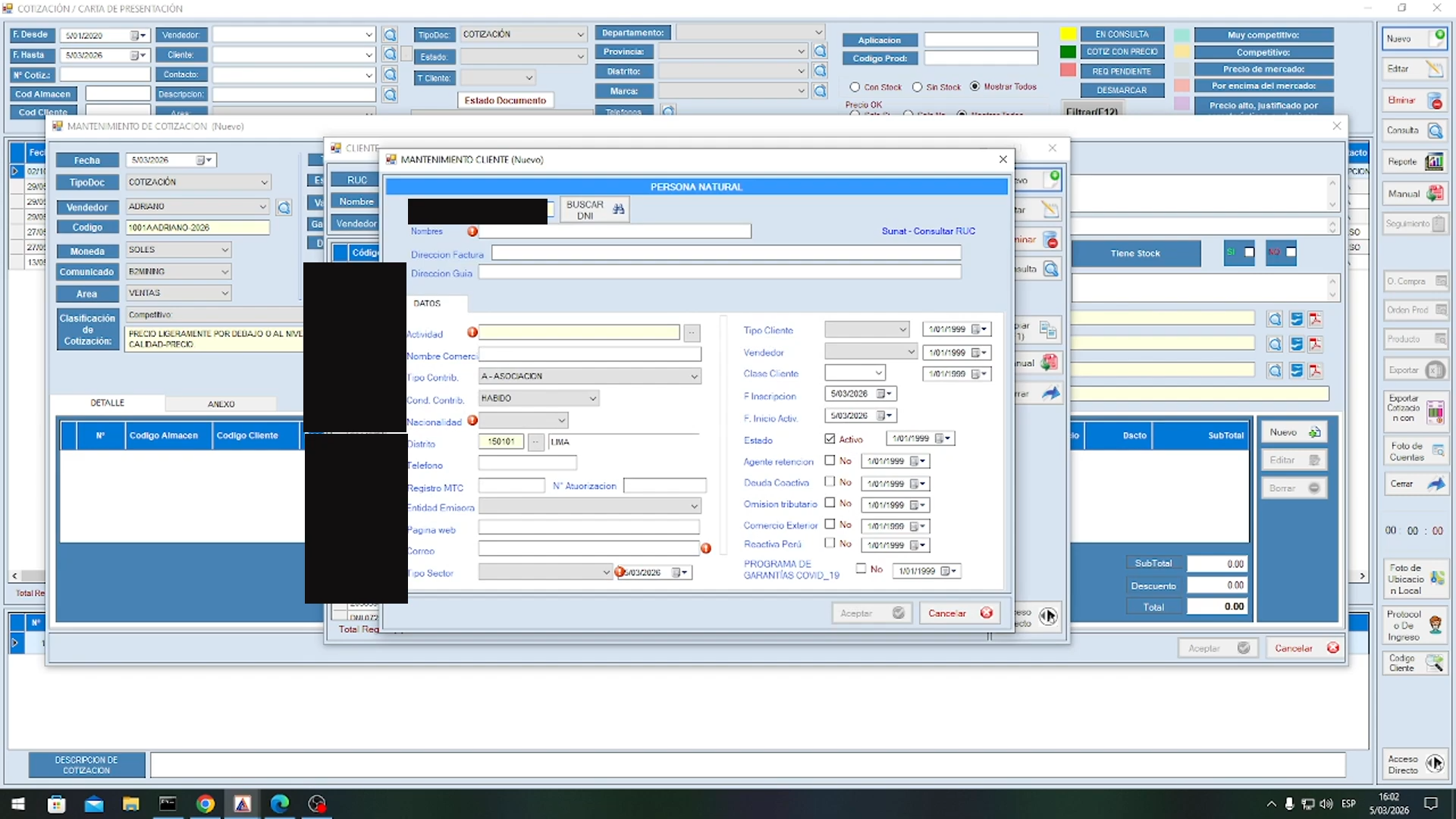Viewport: 1456px width, 819px height.
Task: Open the Tipo Sector dropdown
Action: 544,573
